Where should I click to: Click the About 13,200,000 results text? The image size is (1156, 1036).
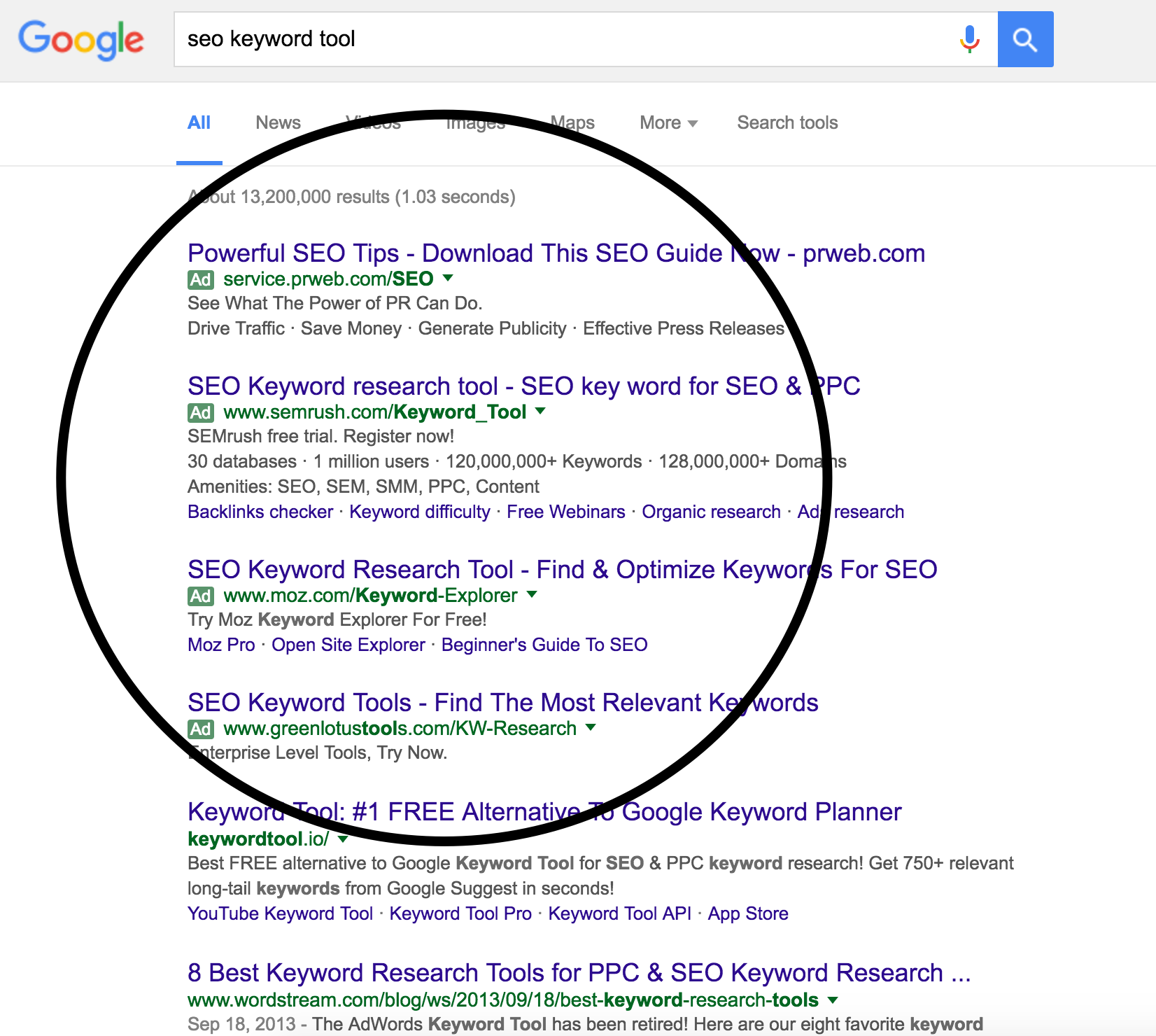point(351,197)
